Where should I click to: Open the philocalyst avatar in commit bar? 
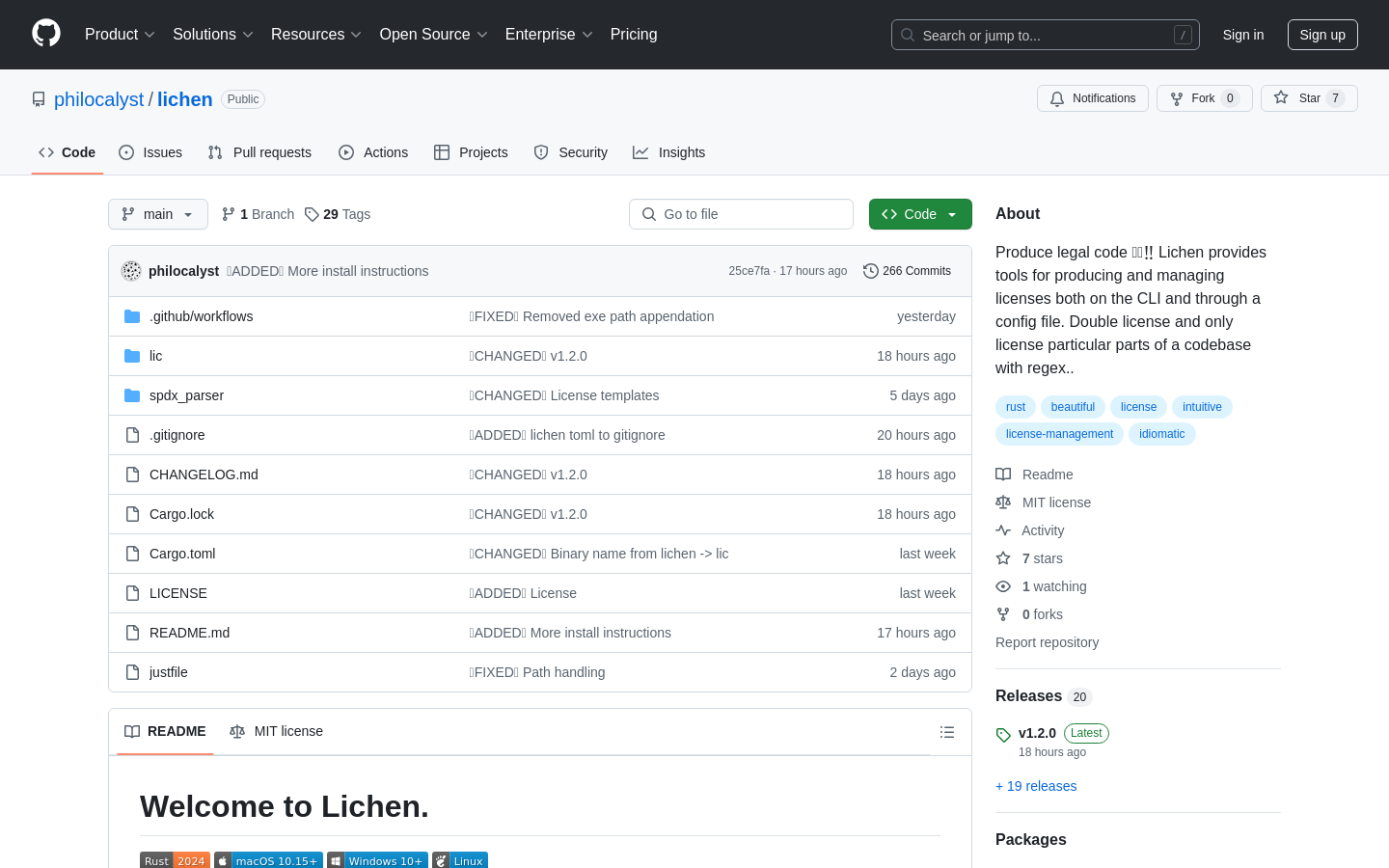pos(131,271)
